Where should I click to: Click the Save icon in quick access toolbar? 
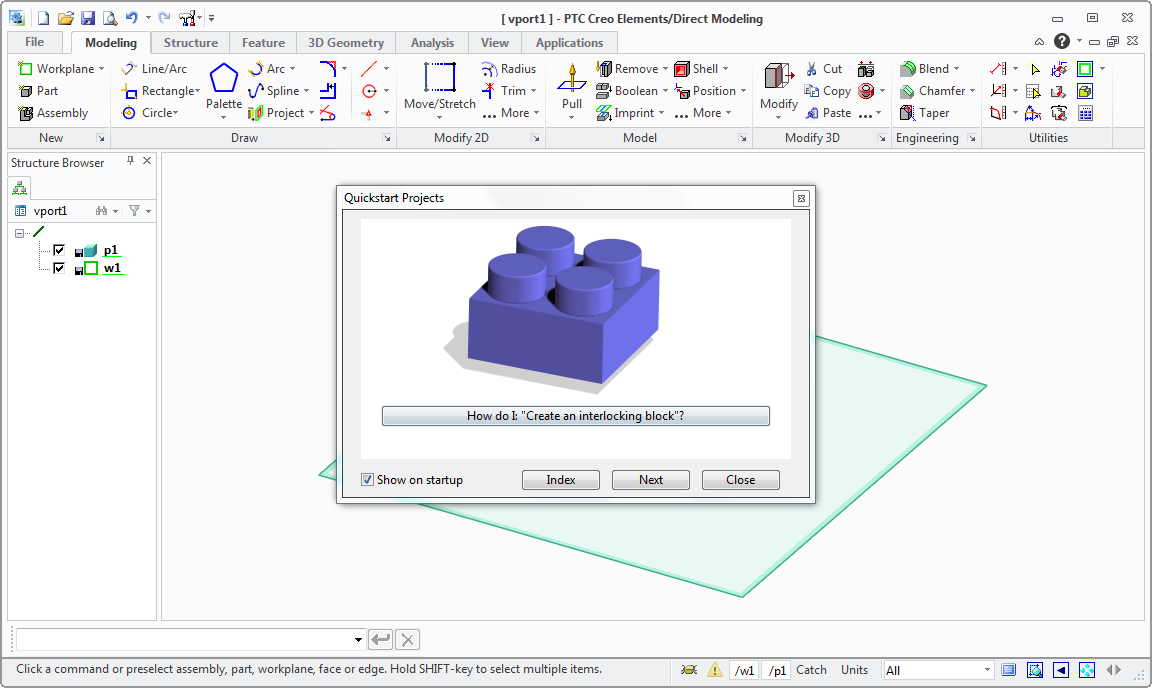coord(87,18)
